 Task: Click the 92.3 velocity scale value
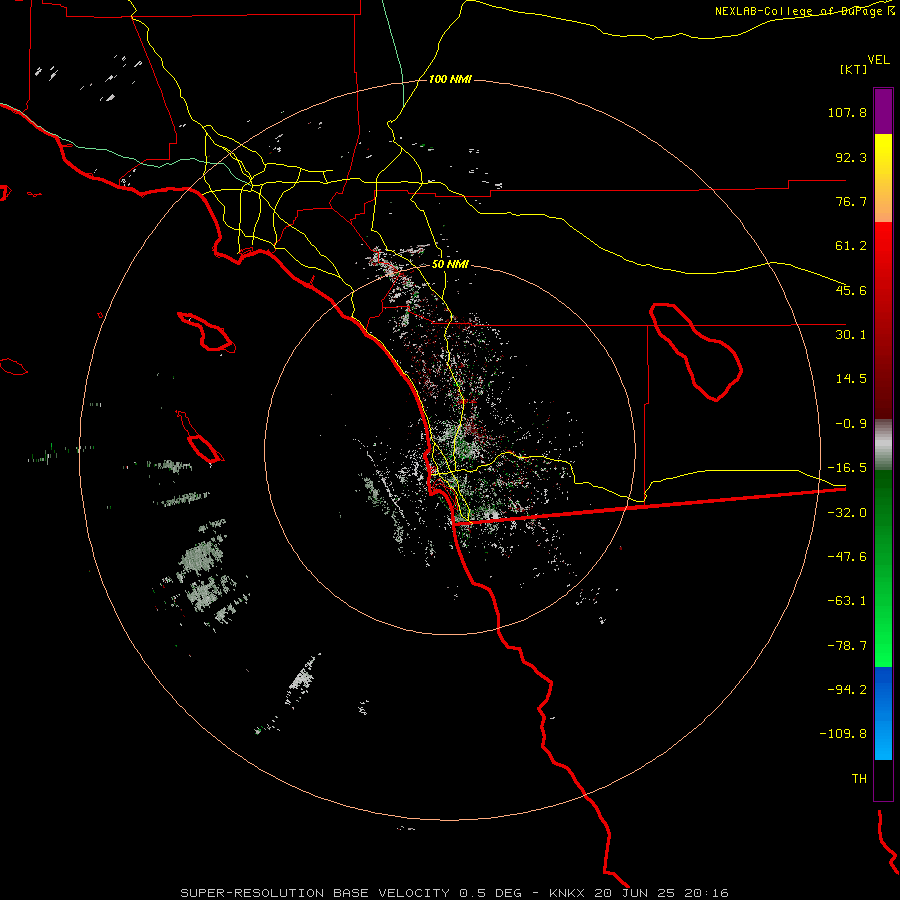[x=851, y=157]
